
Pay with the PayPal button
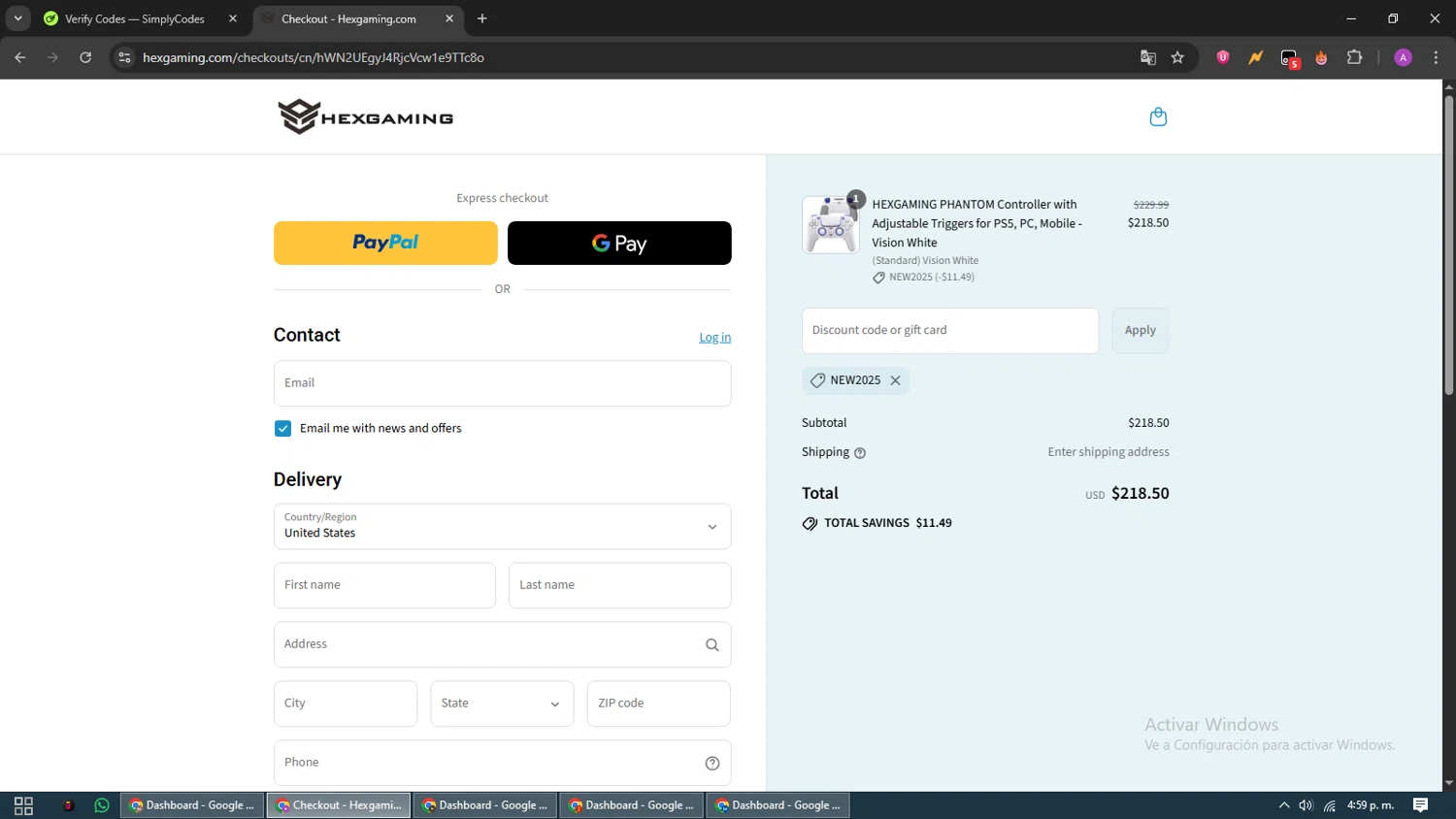[x=385, y=243]
